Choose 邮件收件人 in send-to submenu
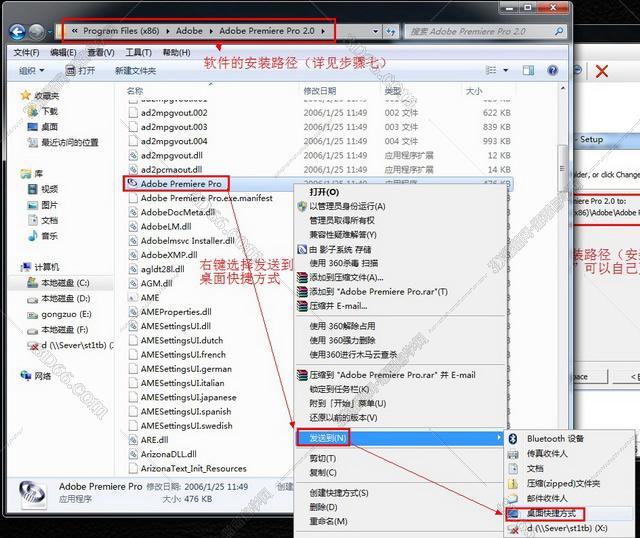The height and width of the screenshot is (538, 640). (547, 498)
